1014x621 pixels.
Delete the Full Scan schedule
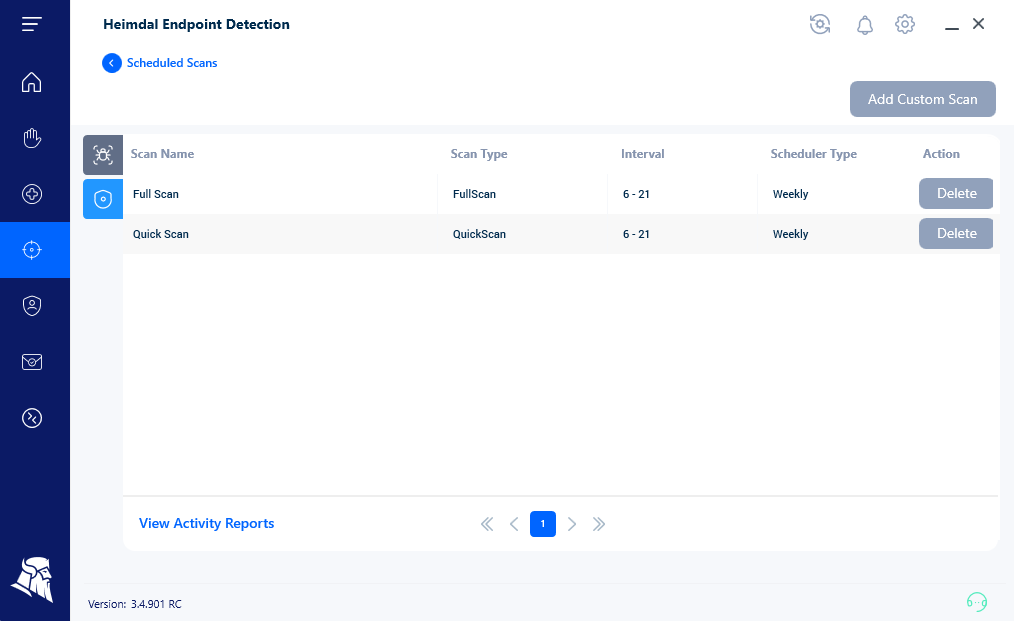click(956, 193)
